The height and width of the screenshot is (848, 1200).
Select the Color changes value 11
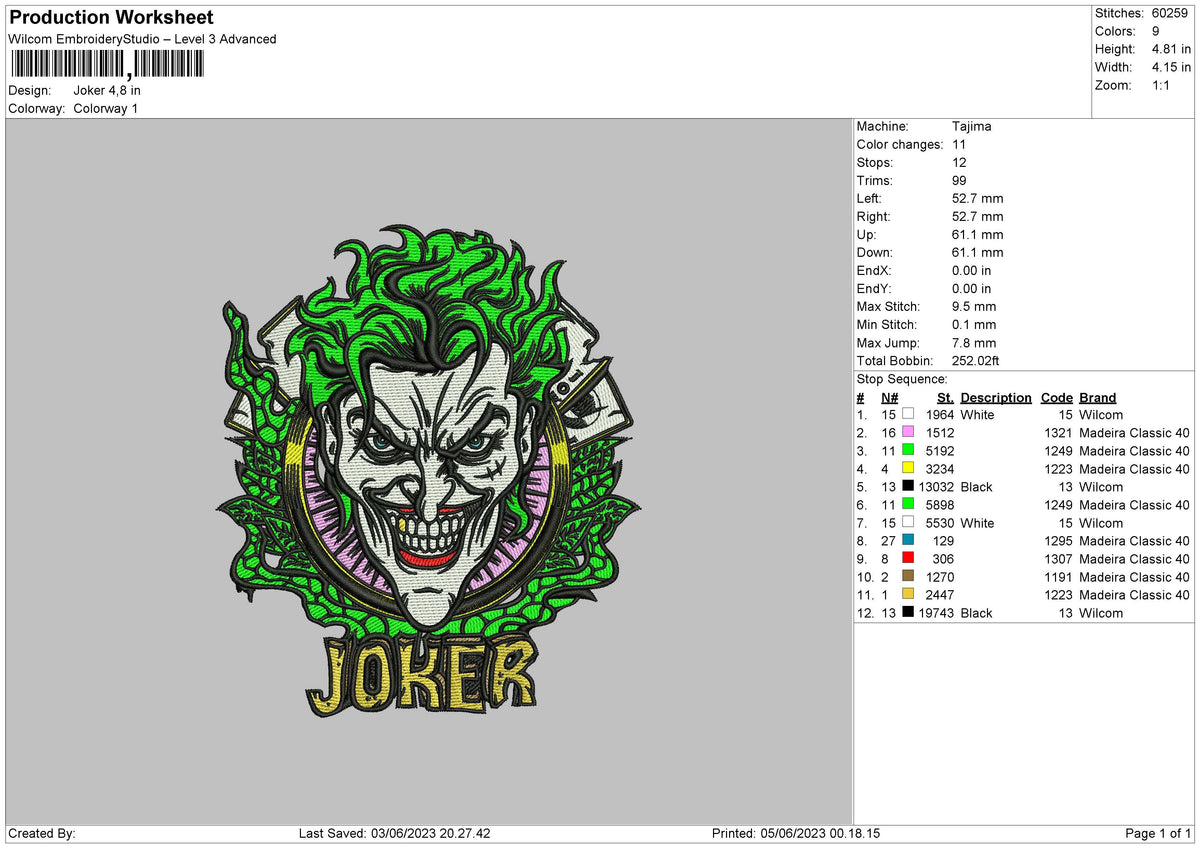[960, 145]
